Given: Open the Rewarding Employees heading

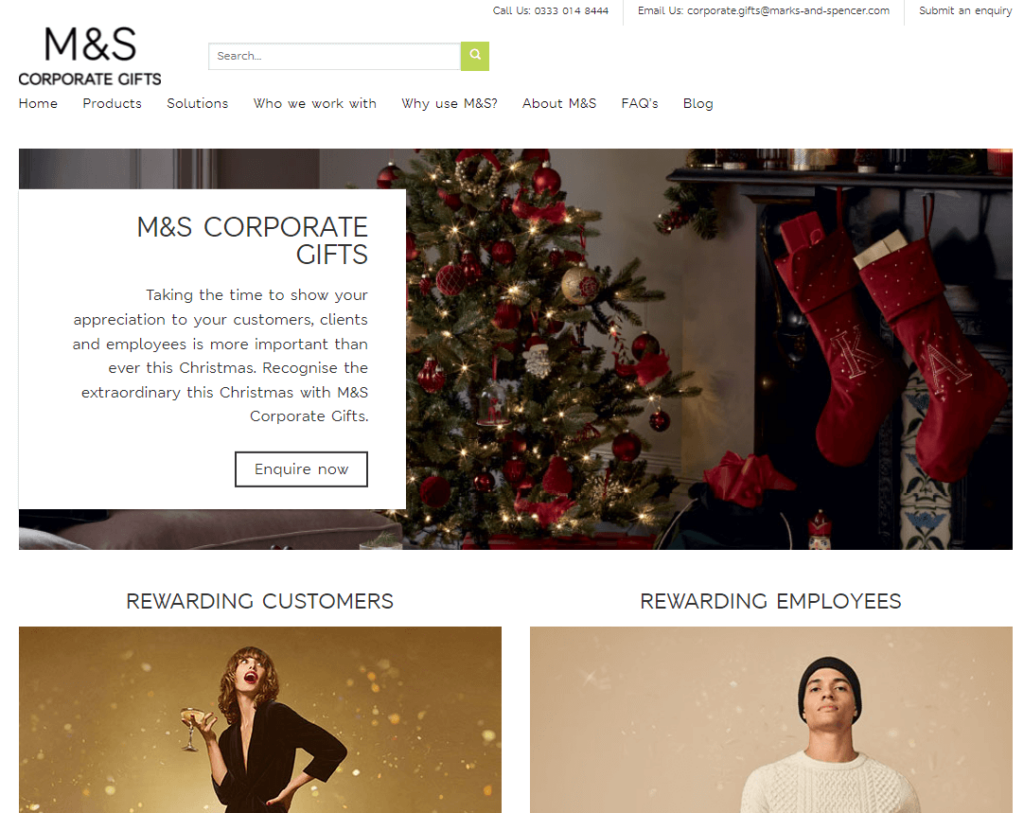Looking at the screenshot, I should pyautogui.click(x=771, y=601).
